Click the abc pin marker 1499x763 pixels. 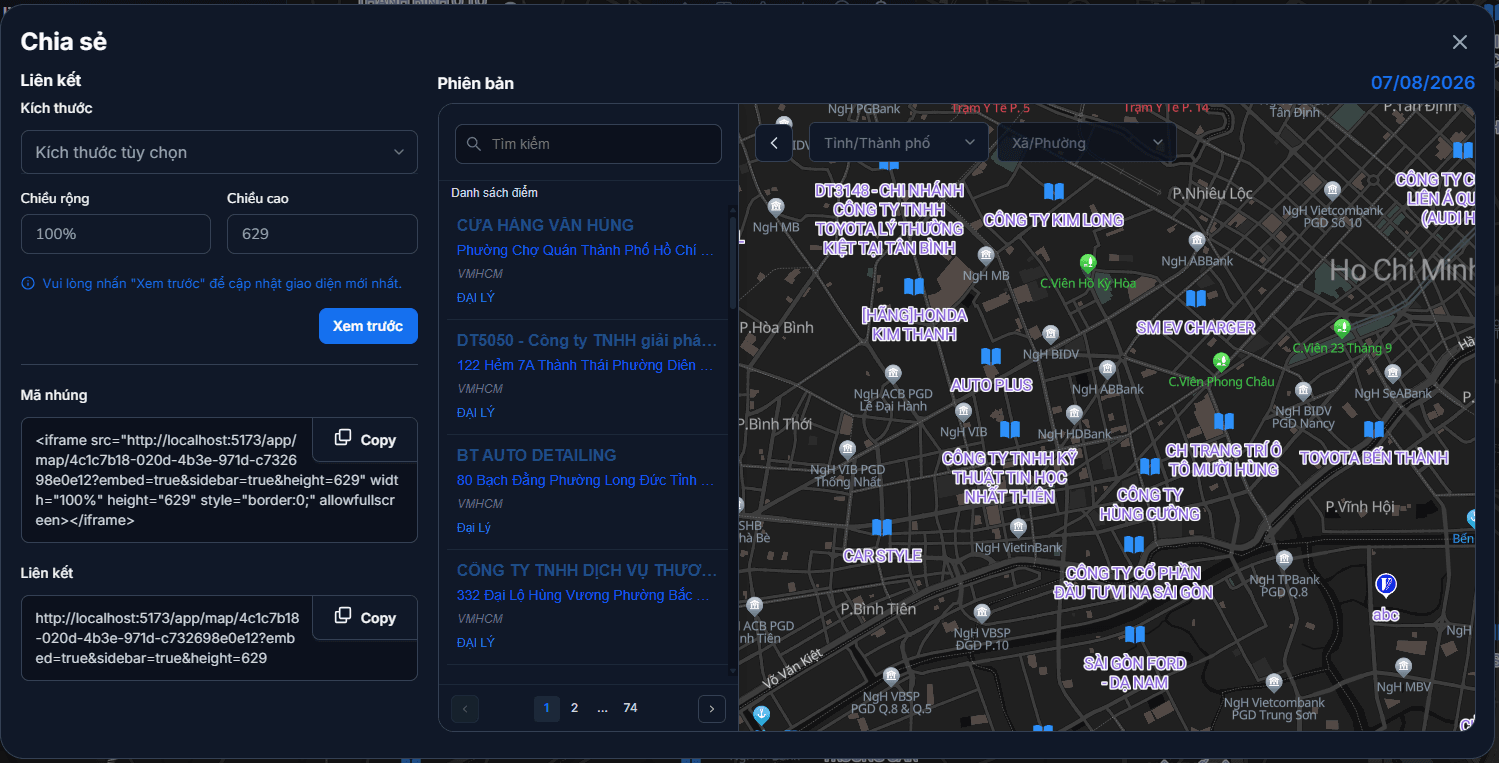coord(1385,585)
